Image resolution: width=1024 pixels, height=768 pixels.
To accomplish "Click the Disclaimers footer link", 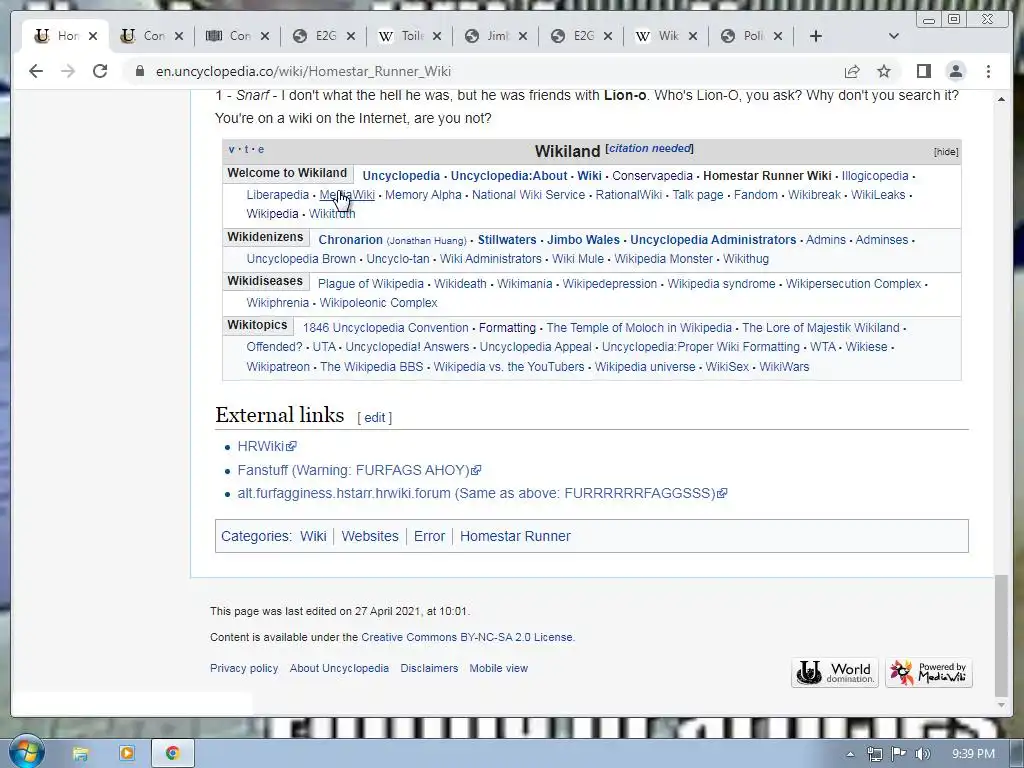I will pos(429,668).
